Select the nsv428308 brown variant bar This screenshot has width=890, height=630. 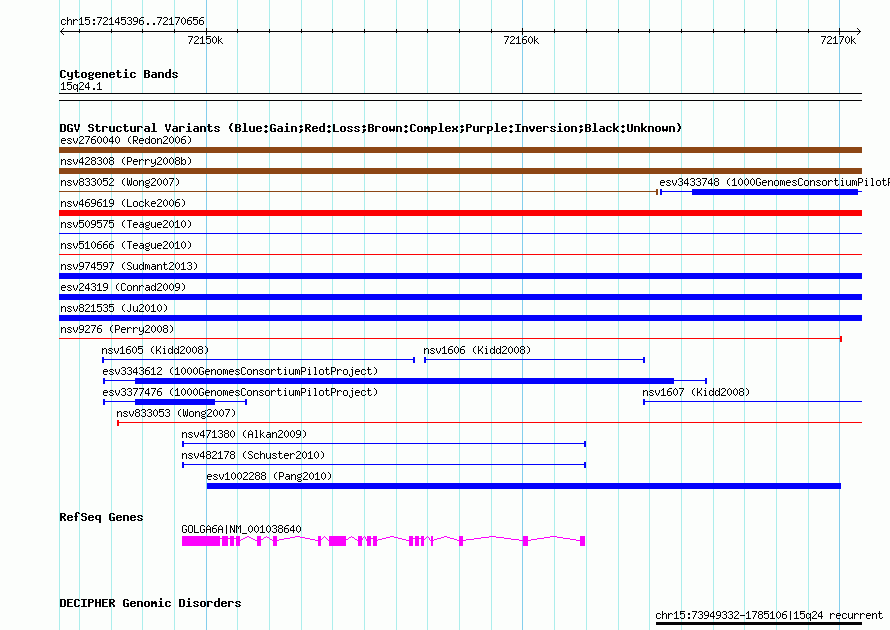[x=460, y=171]
